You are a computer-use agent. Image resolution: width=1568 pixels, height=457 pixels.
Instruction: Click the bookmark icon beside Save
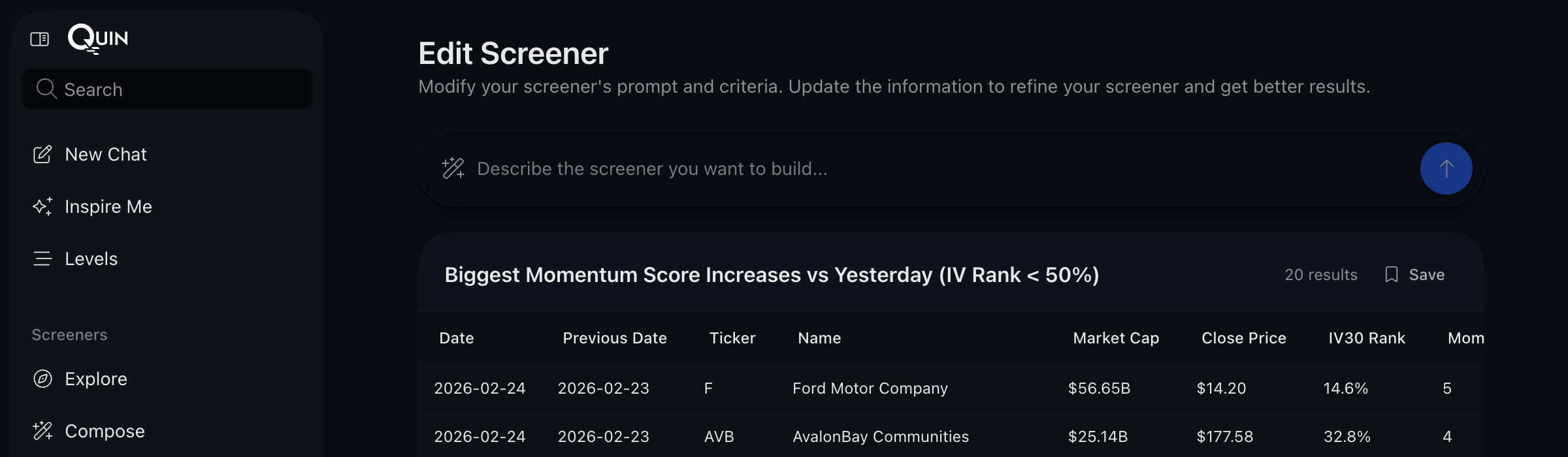click(1391, 274)
